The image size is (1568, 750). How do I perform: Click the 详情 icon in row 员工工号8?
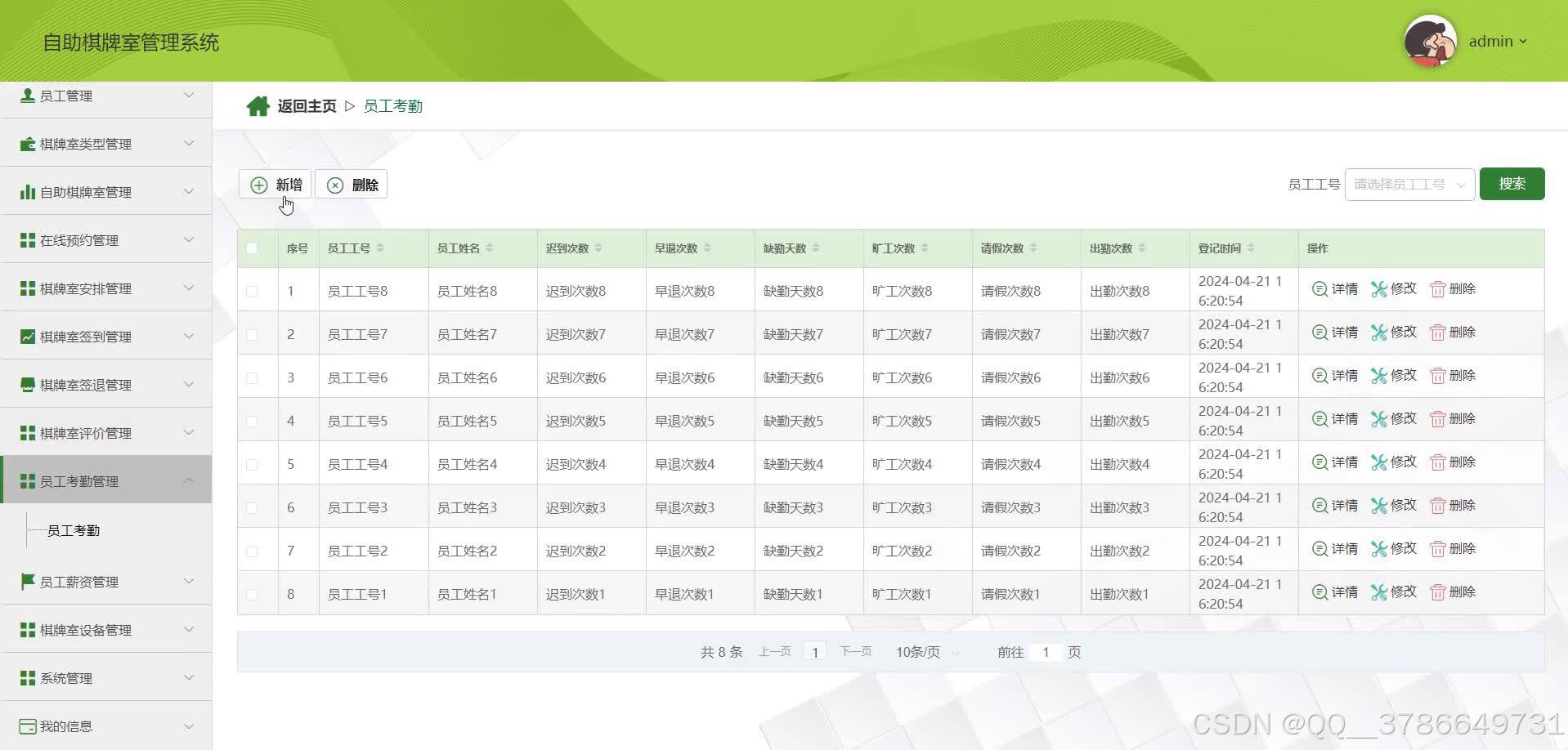point(1319,289)
